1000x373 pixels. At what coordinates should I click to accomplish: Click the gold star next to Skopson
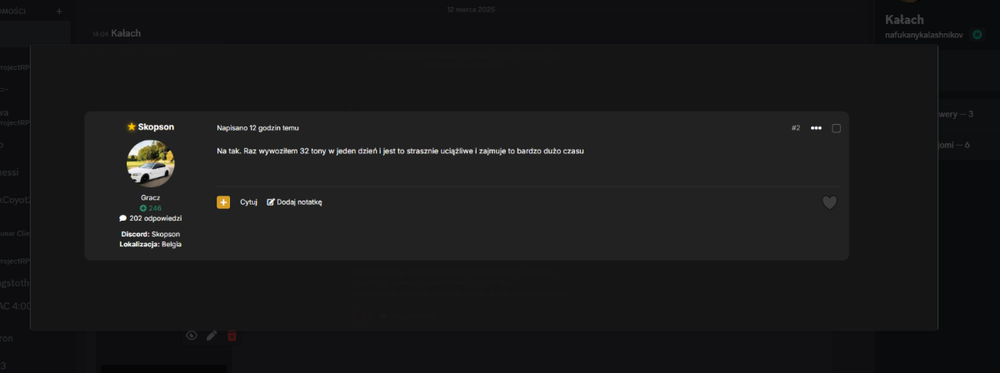(131, 127)
